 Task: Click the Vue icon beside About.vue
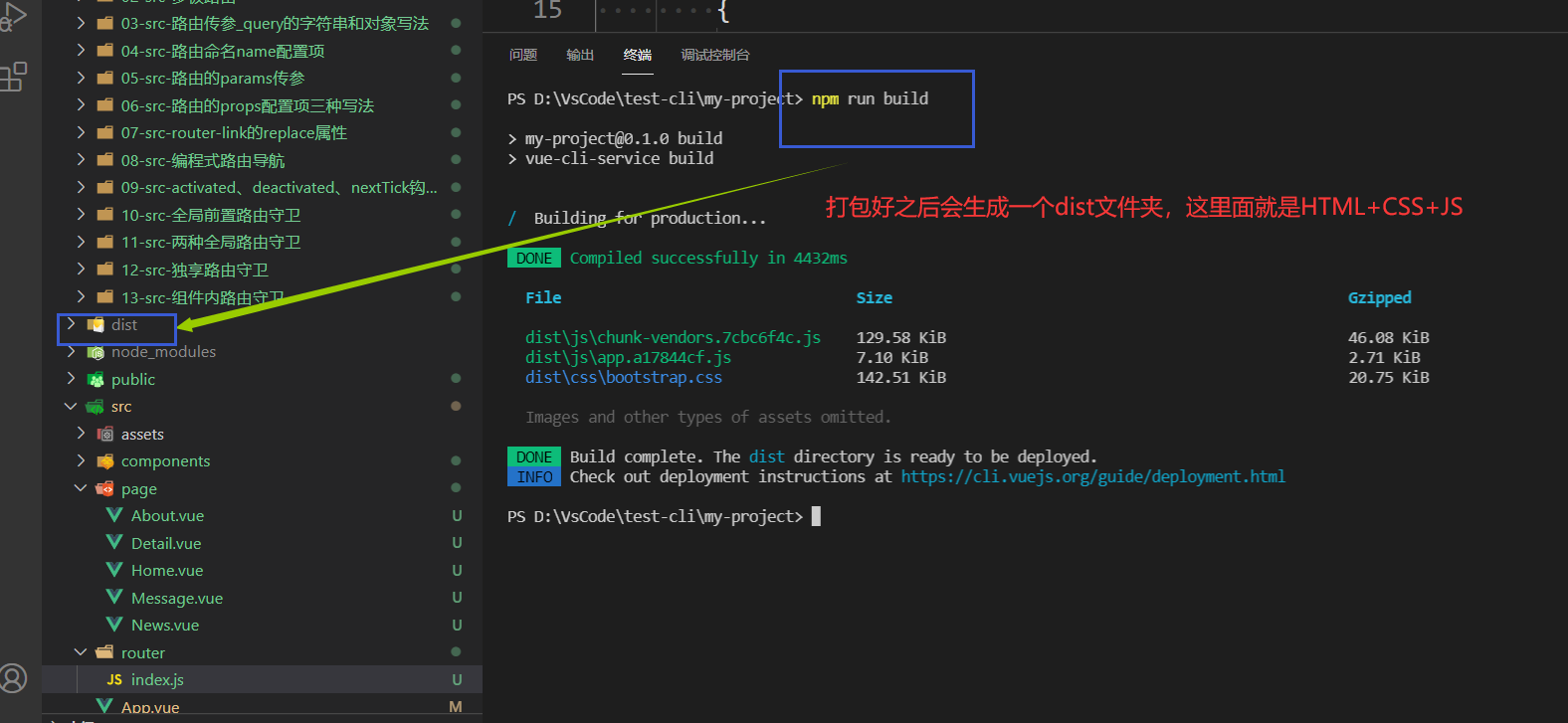pyautogui.click(x=114, y=515)
